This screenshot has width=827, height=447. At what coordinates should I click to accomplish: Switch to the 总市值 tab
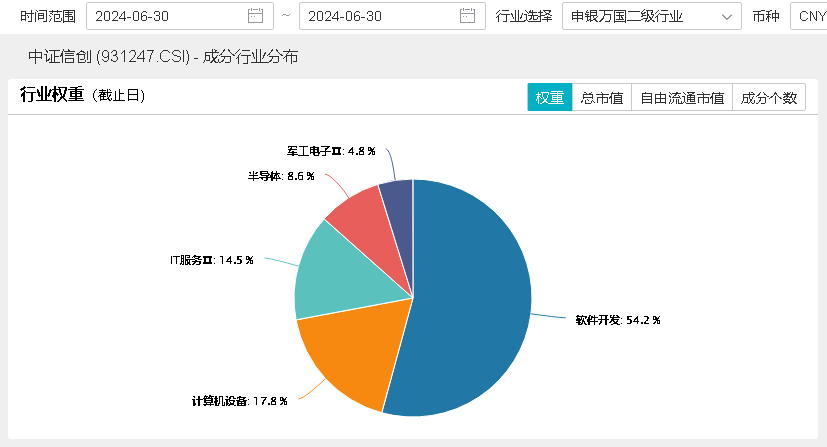pos(602,98)
